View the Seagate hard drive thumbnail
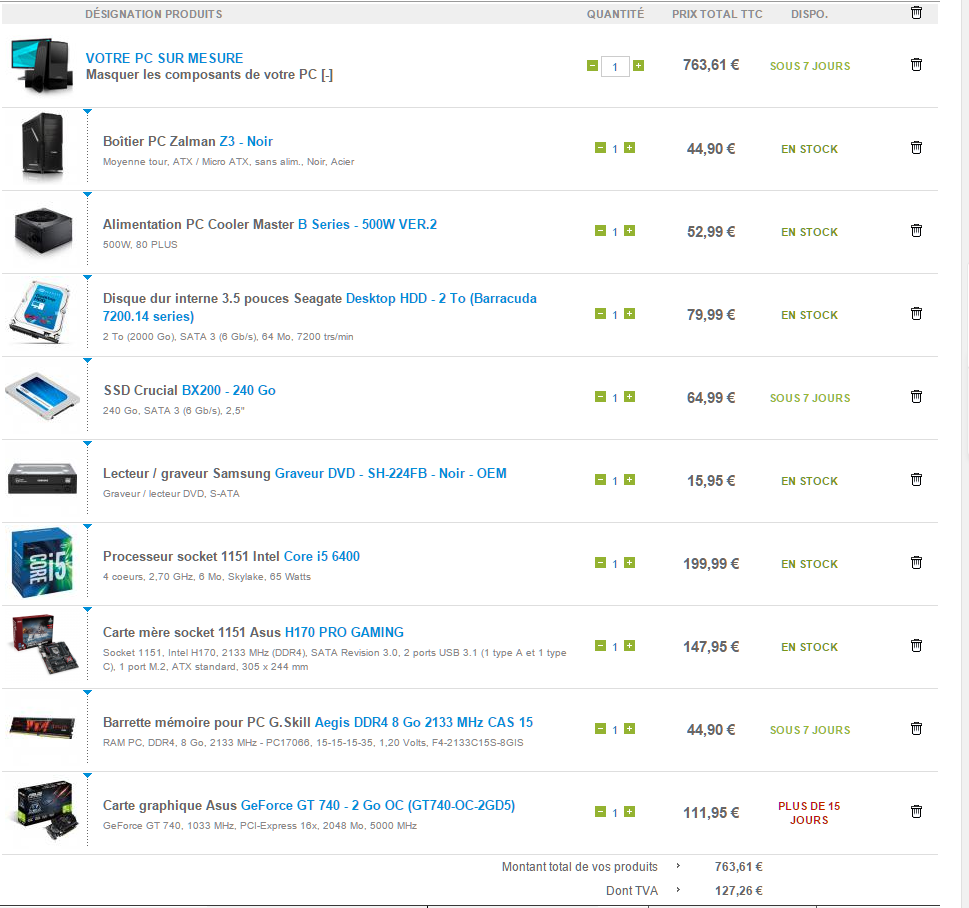This screenshot has width=969, height=908. (41, 312)
